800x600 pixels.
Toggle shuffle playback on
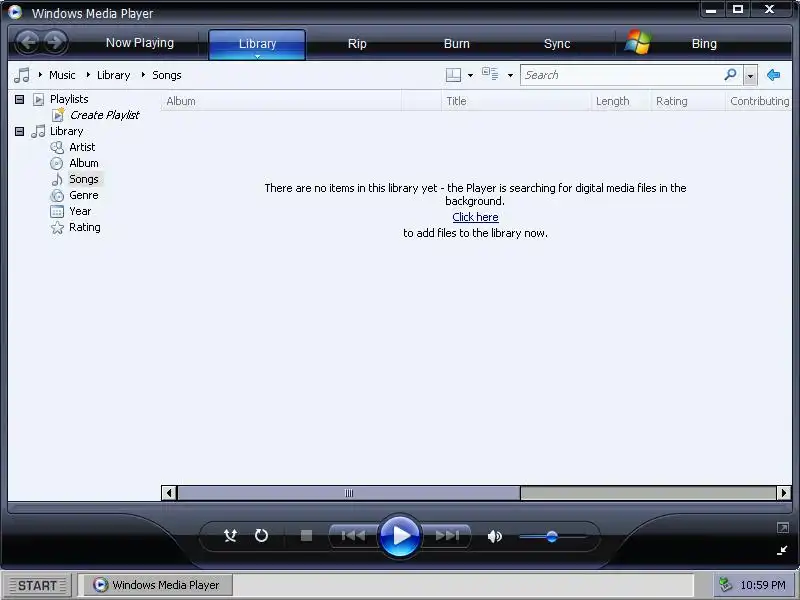tap(230, 535)
